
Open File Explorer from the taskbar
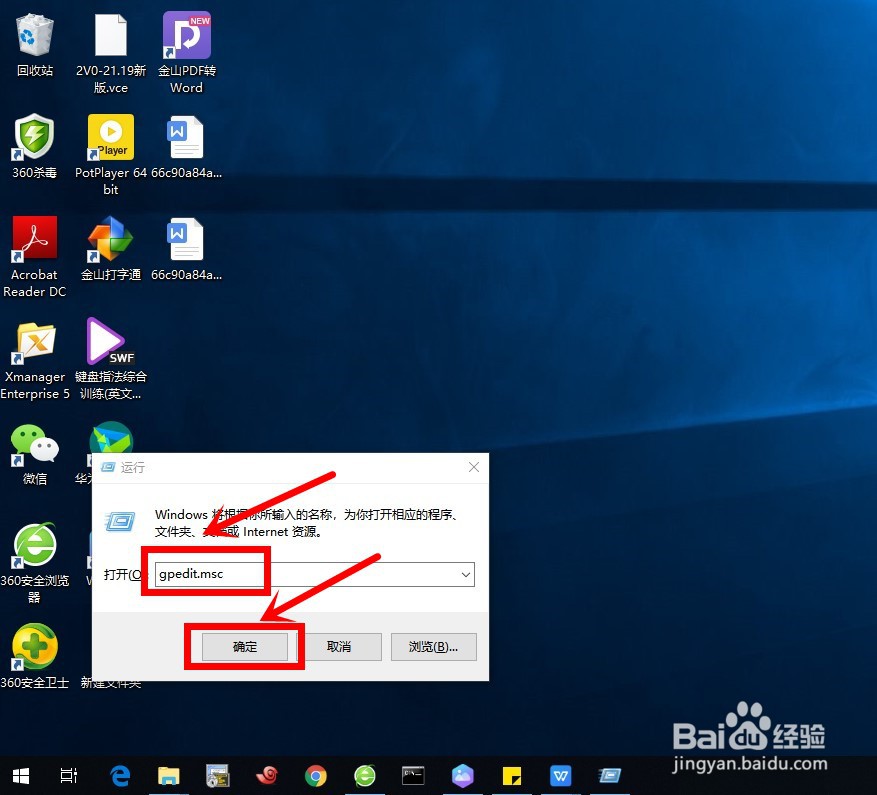[168, 776]
